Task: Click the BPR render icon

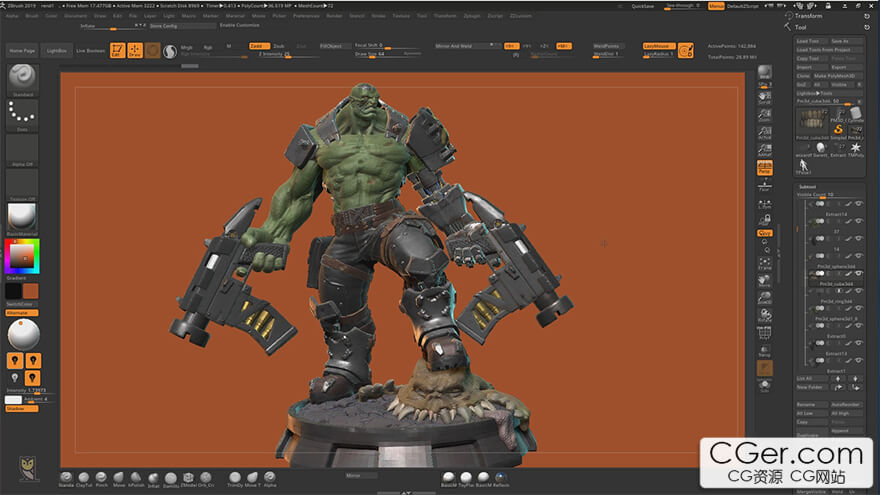Action: pyautogui.click(x=764, y=72)
